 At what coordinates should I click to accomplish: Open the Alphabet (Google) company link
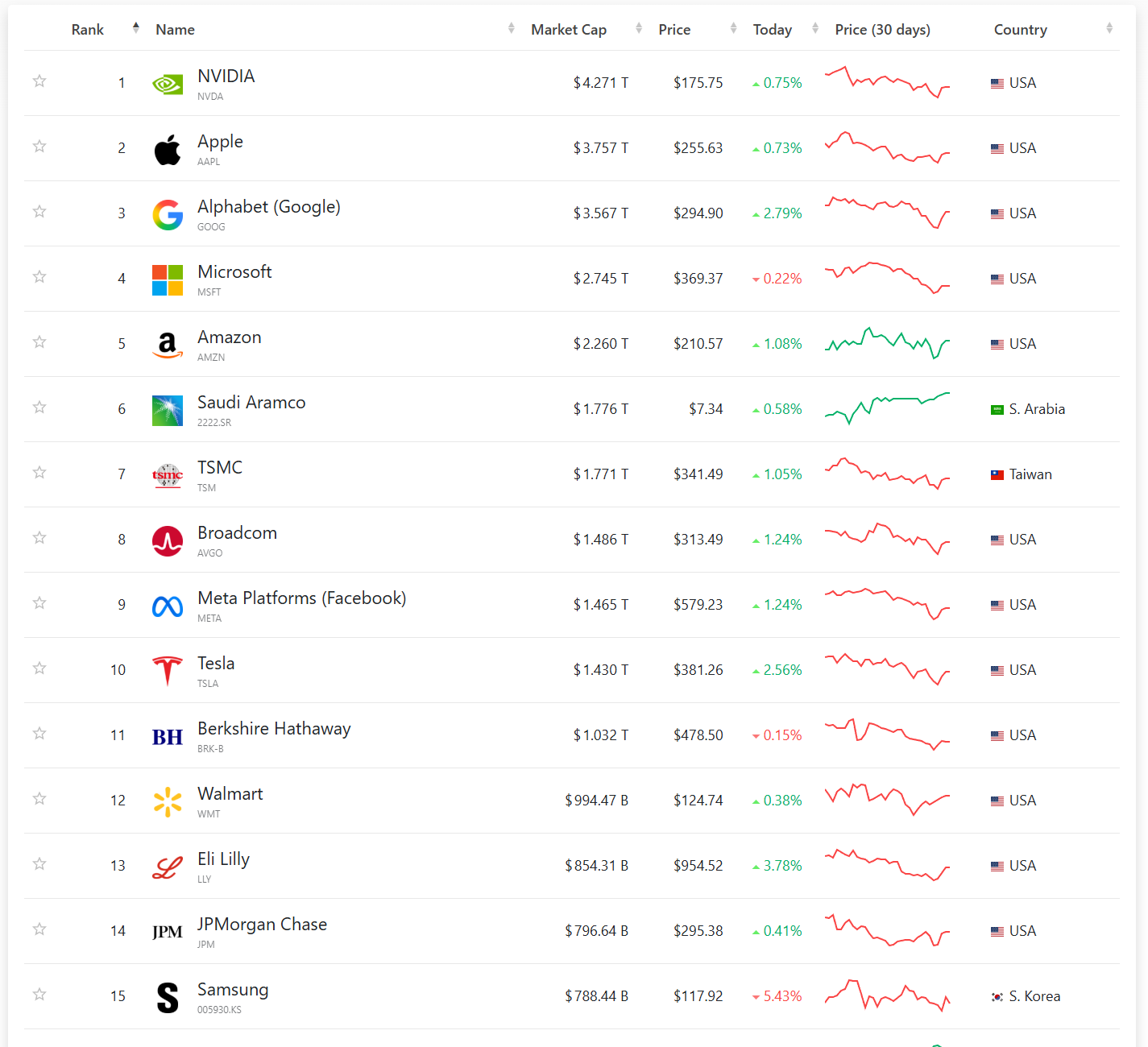coord(269,206)
